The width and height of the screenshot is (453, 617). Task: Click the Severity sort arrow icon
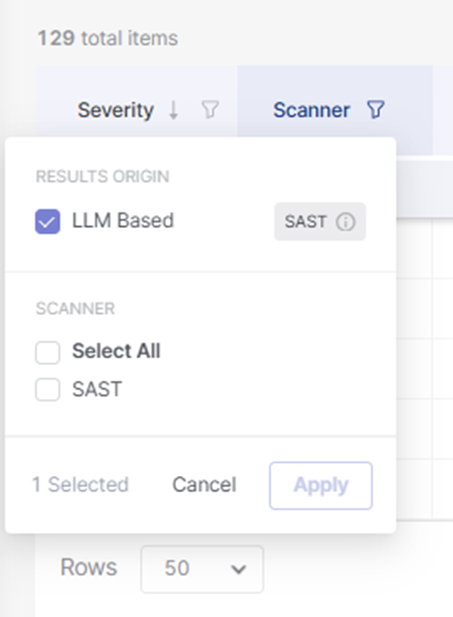173,110
